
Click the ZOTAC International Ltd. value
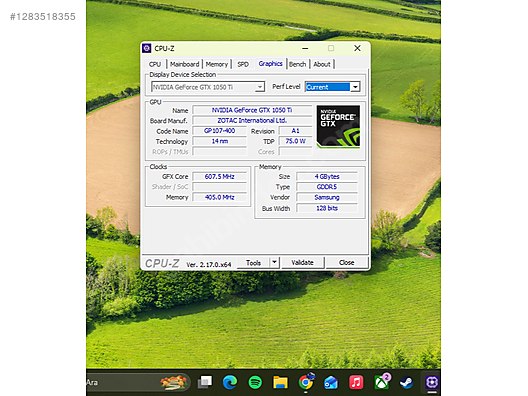(x=252, y=121)
